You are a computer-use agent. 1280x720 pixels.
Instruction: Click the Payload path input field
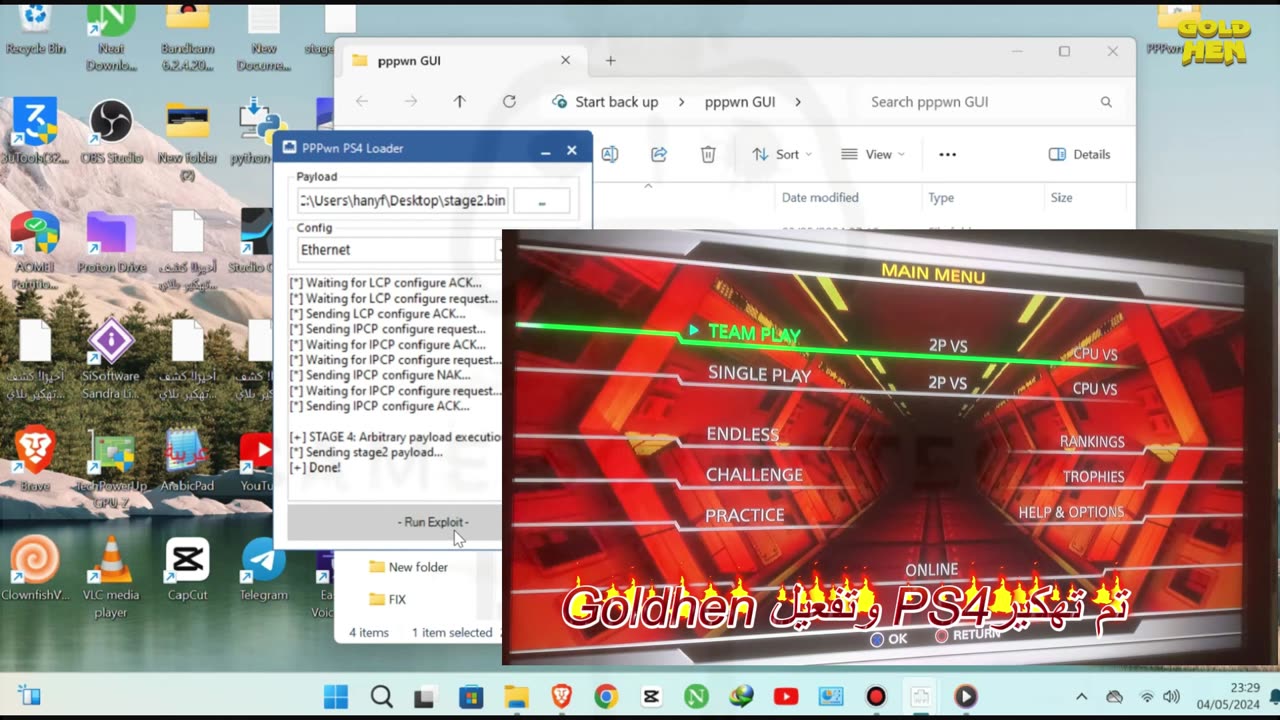coord(403,200)
